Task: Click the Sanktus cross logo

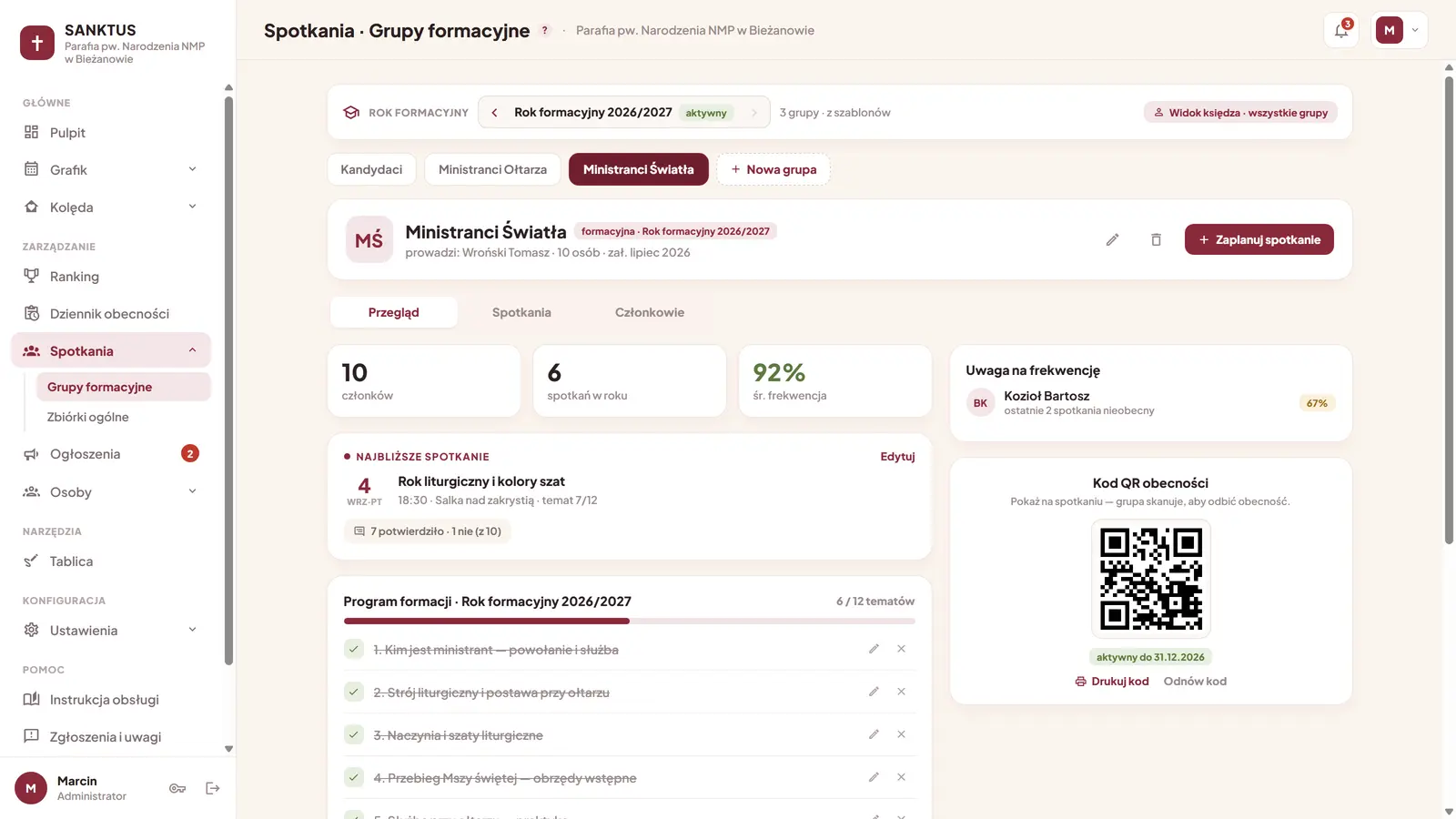Action: pyautogui.click(x=37, y=43)
